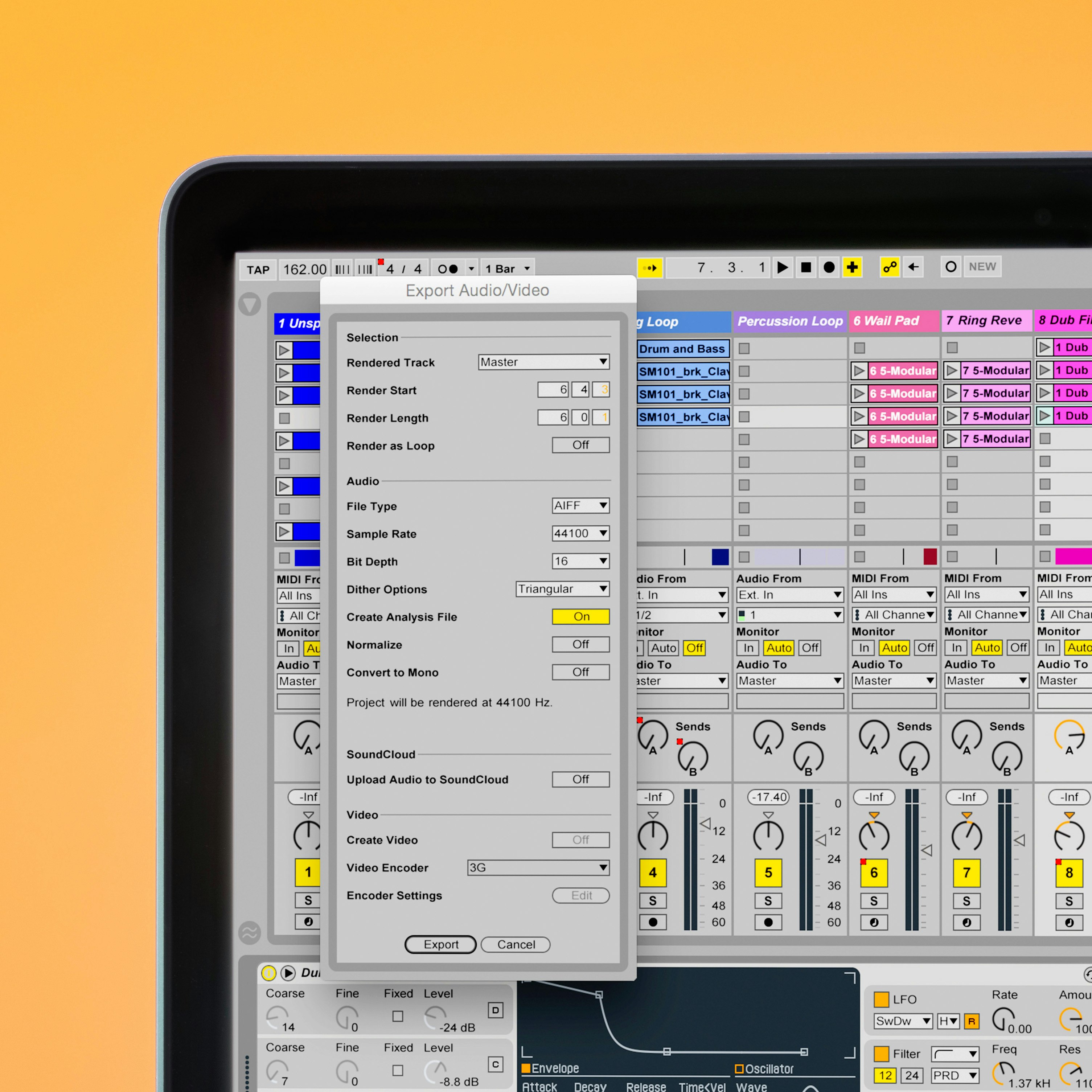Click Cancel to dismiss the export dialog
This screenshot has width=1092, height=1092.
(515, 944)
